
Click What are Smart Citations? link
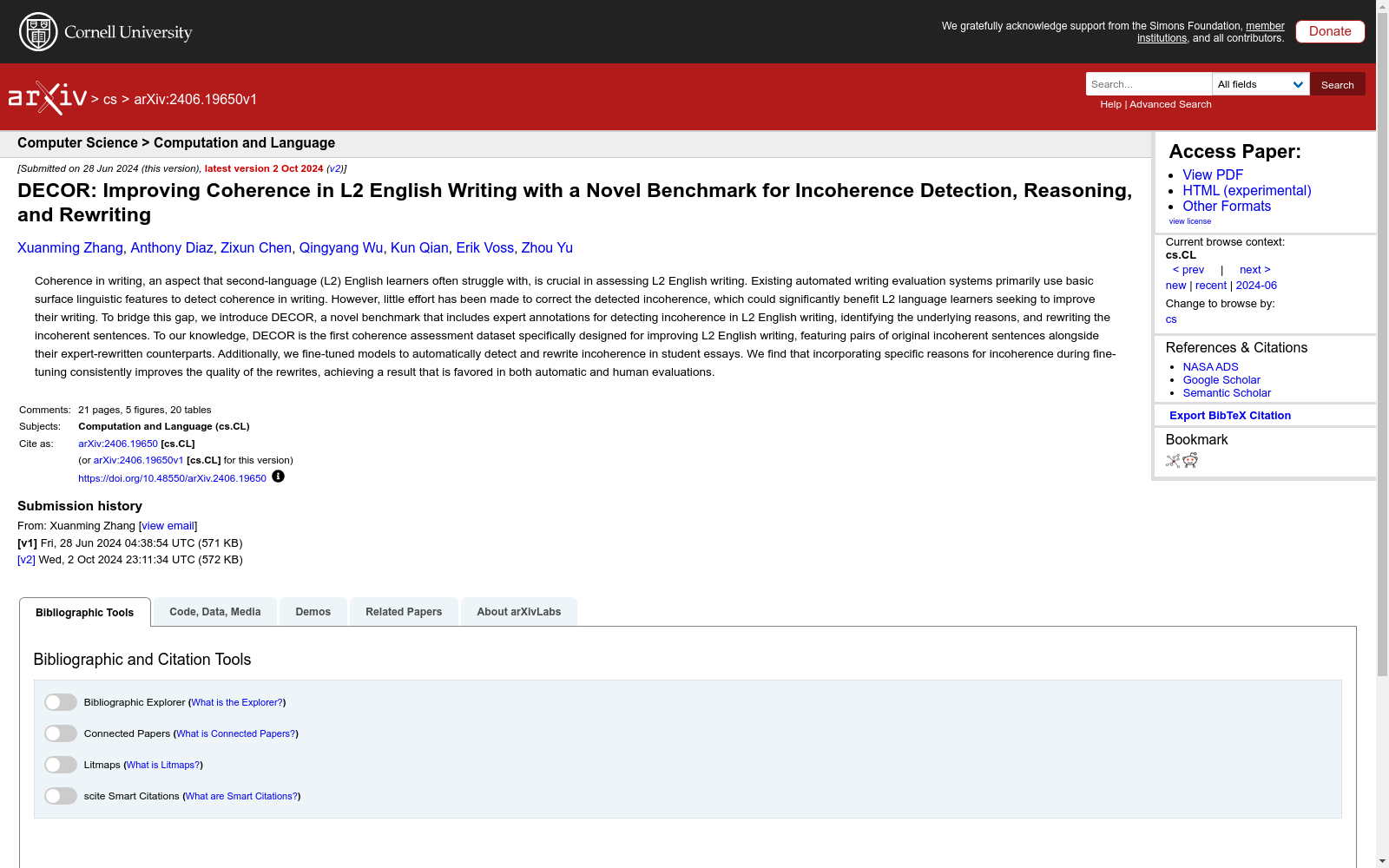tap(241, 796)
